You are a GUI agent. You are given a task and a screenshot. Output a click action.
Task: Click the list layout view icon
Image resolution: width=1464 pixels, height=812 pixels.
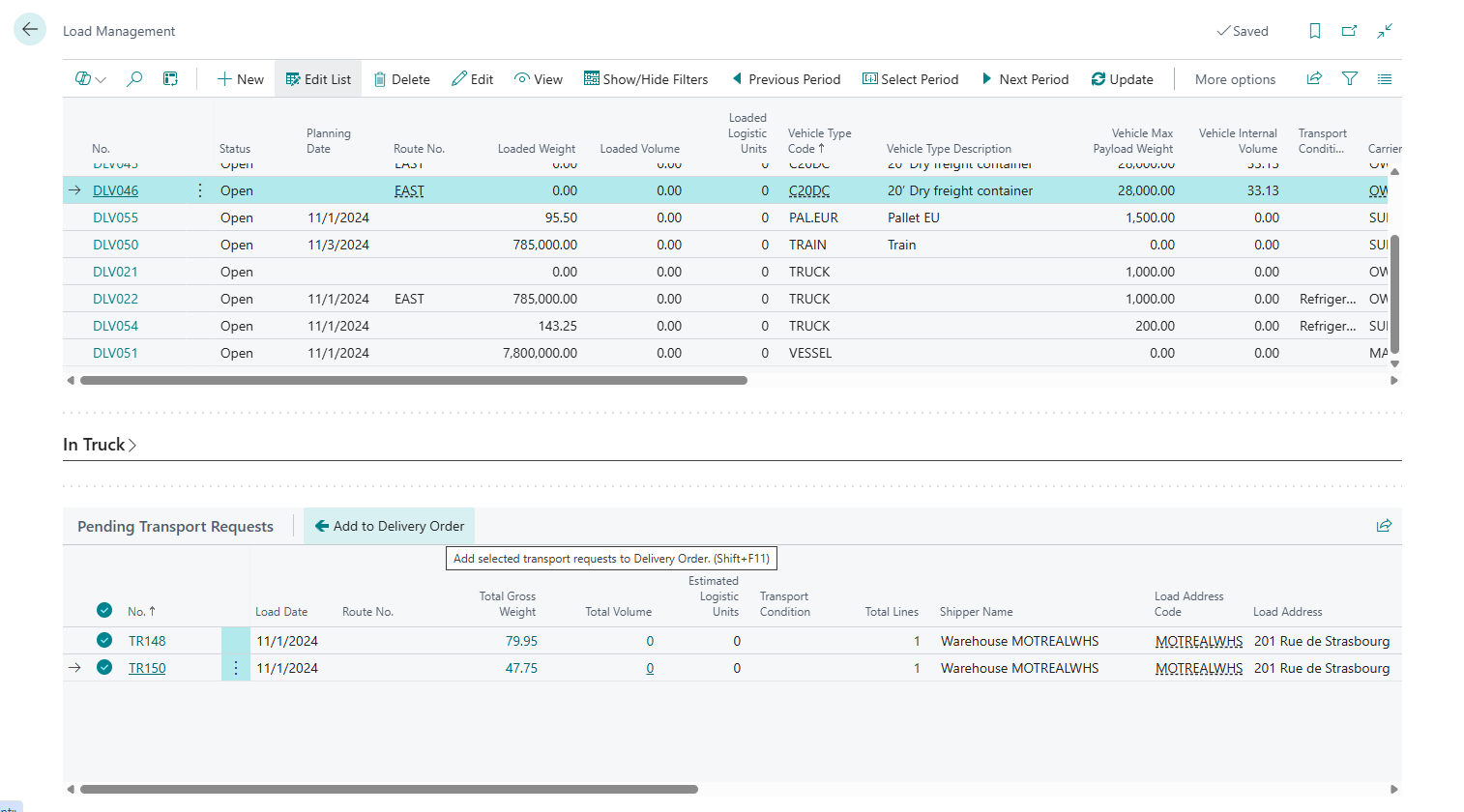(x=1385, y=79)
